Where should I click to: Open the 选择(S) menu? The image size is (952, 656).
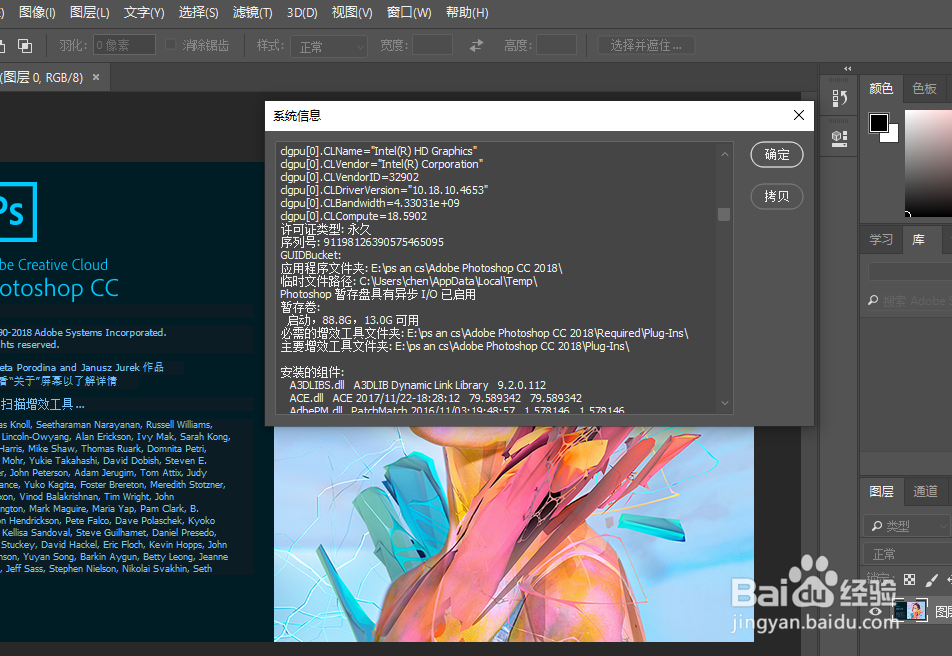tap(199, 12)
